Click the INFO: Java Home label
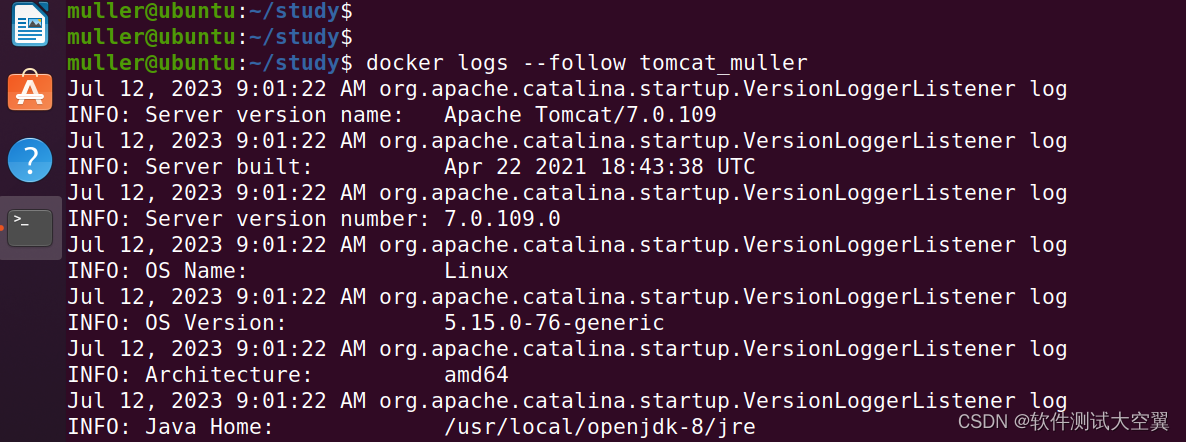 (x=170, y=427)
